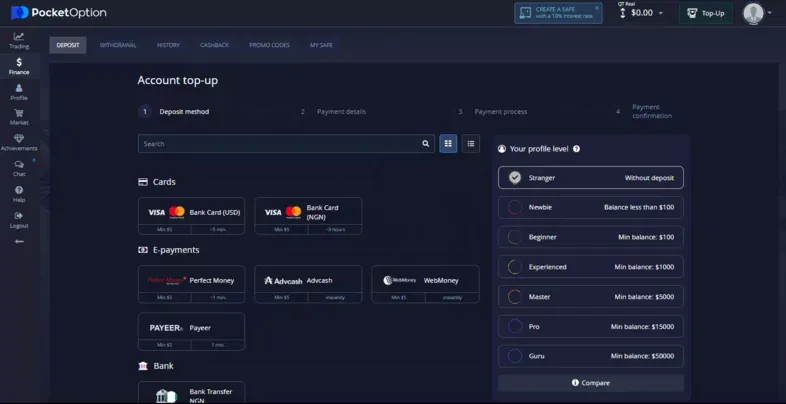Image resolution: width=786 pixels, height=404 pixels.
Task: Open the My Safe tab
Action: point(321,45)
